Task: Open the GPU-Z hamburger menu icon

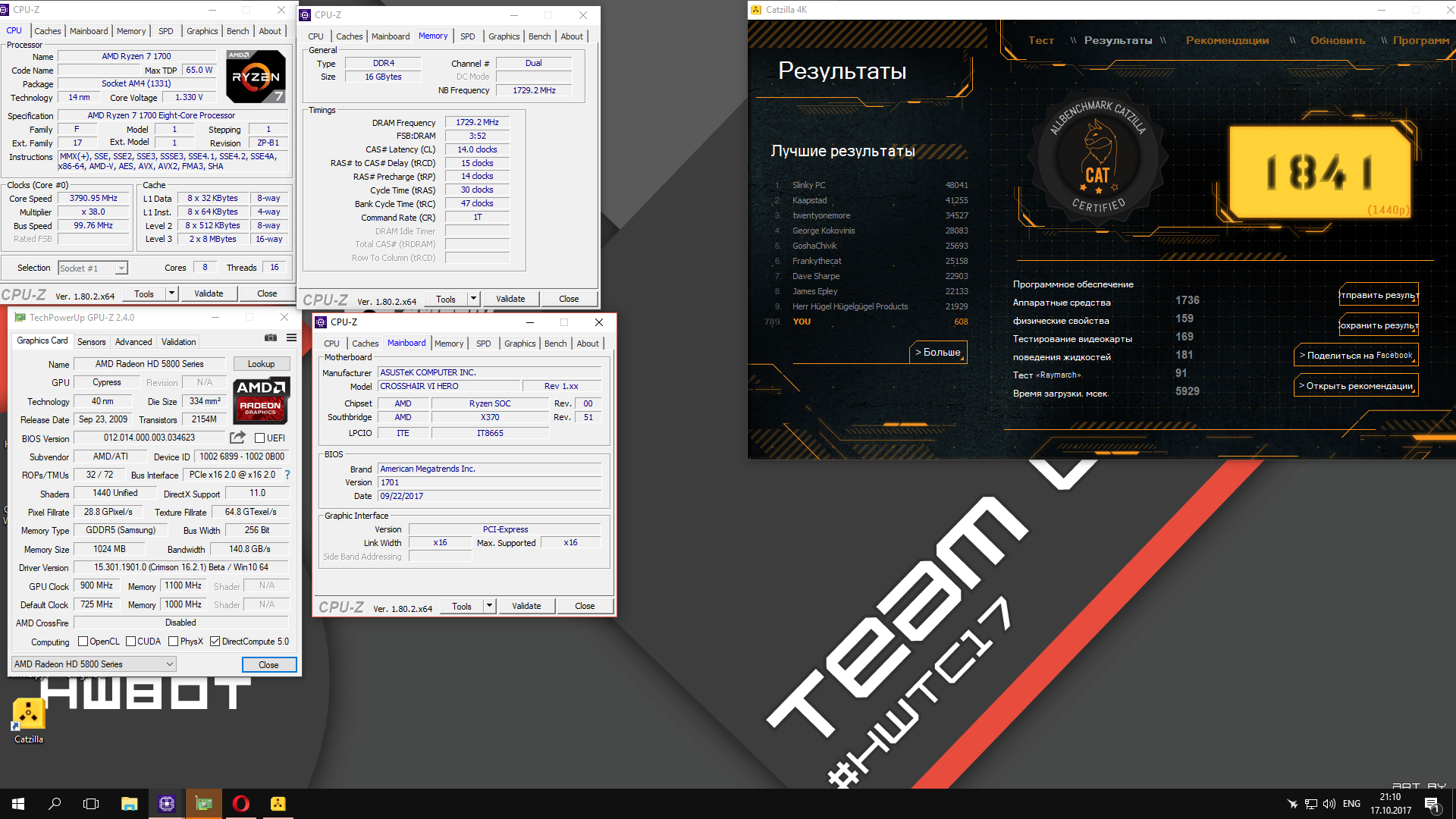Action: click(x=291, y=338)
